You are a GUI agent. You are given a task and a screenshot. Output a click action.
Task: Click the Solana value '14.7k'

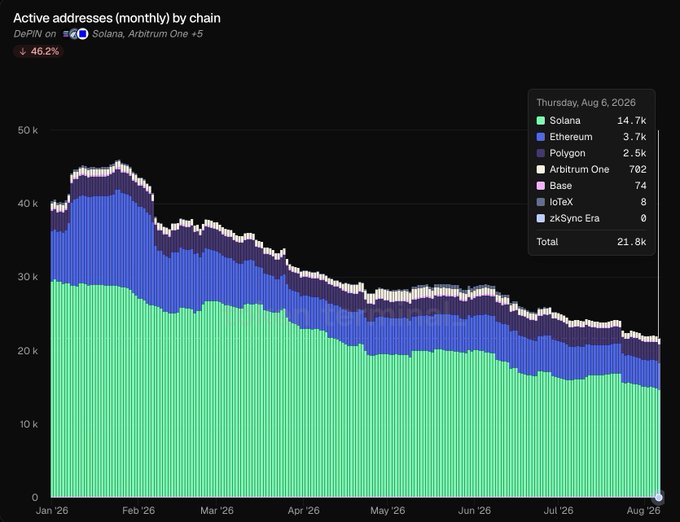[x=632, y=121]
